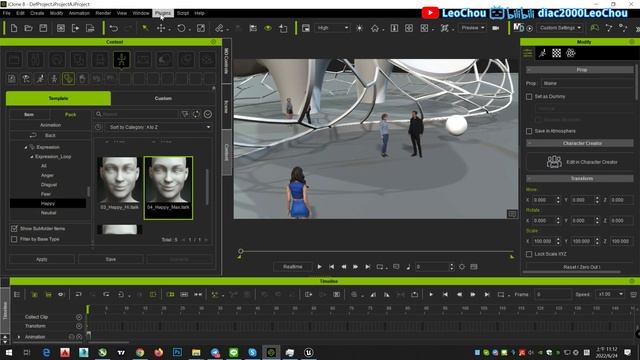Collapse the Expression tree node

click(x=26, y=147)
